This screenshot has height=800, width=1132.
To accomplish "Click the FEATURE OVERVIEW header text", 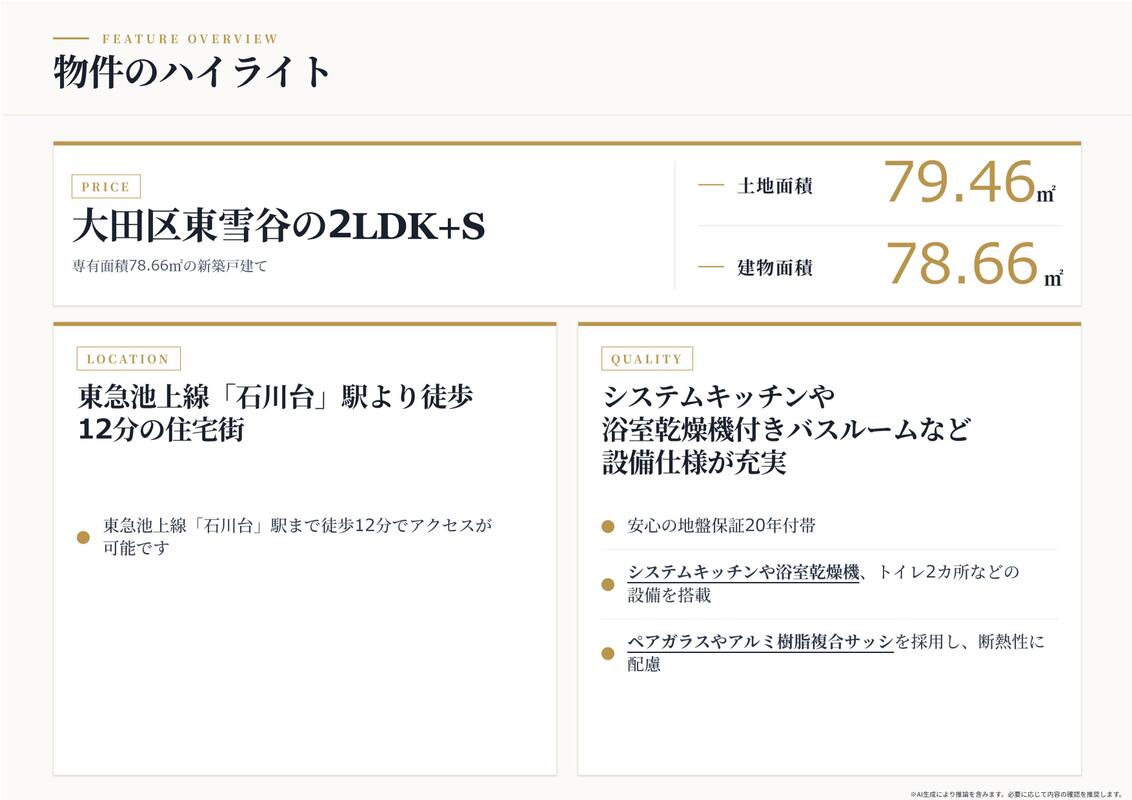I will (190, 39).
